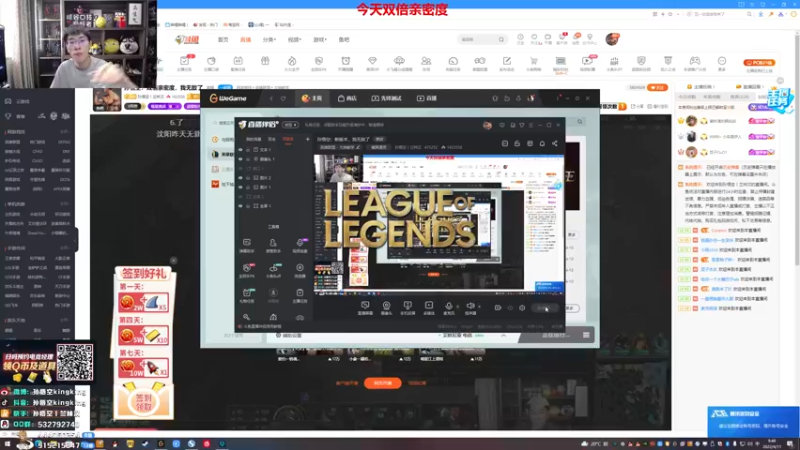Open the settings gear in streaming tool
Image resolution: width=800 pixels, height=450 pixels.
pyautogui.click(x=522, y=308)
